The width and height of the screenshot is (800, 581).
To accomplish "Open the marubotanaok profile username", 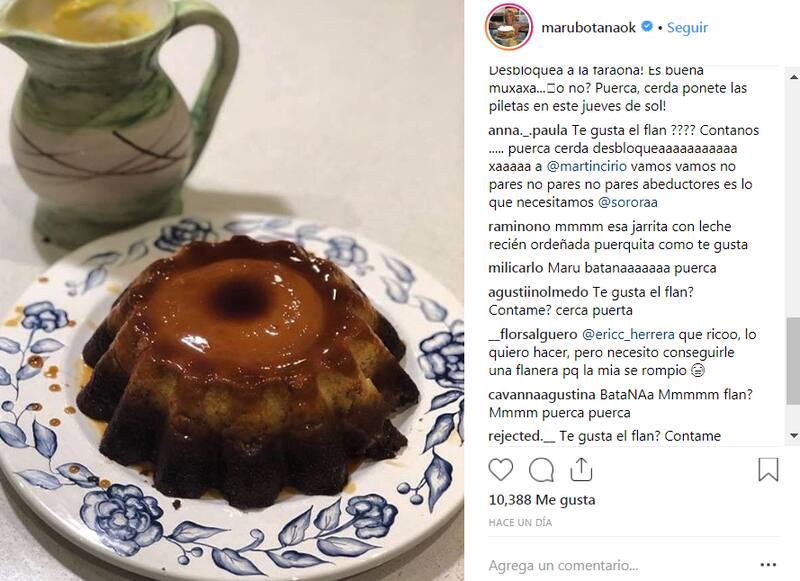I will pyautogui.click(x=588, y=28).
